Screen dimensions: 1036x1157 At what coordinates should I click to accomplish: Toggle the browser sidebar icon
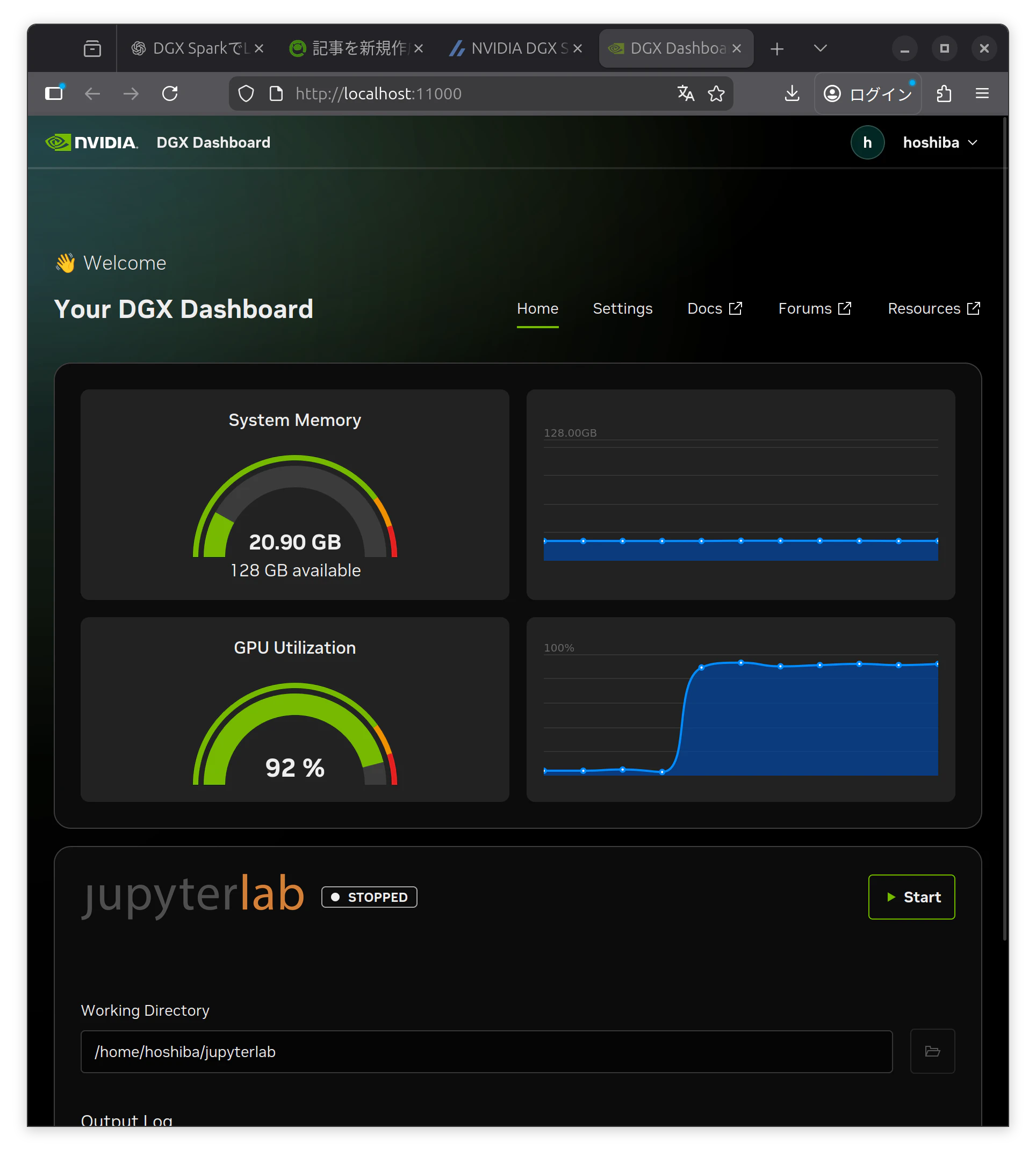[55, 93]
